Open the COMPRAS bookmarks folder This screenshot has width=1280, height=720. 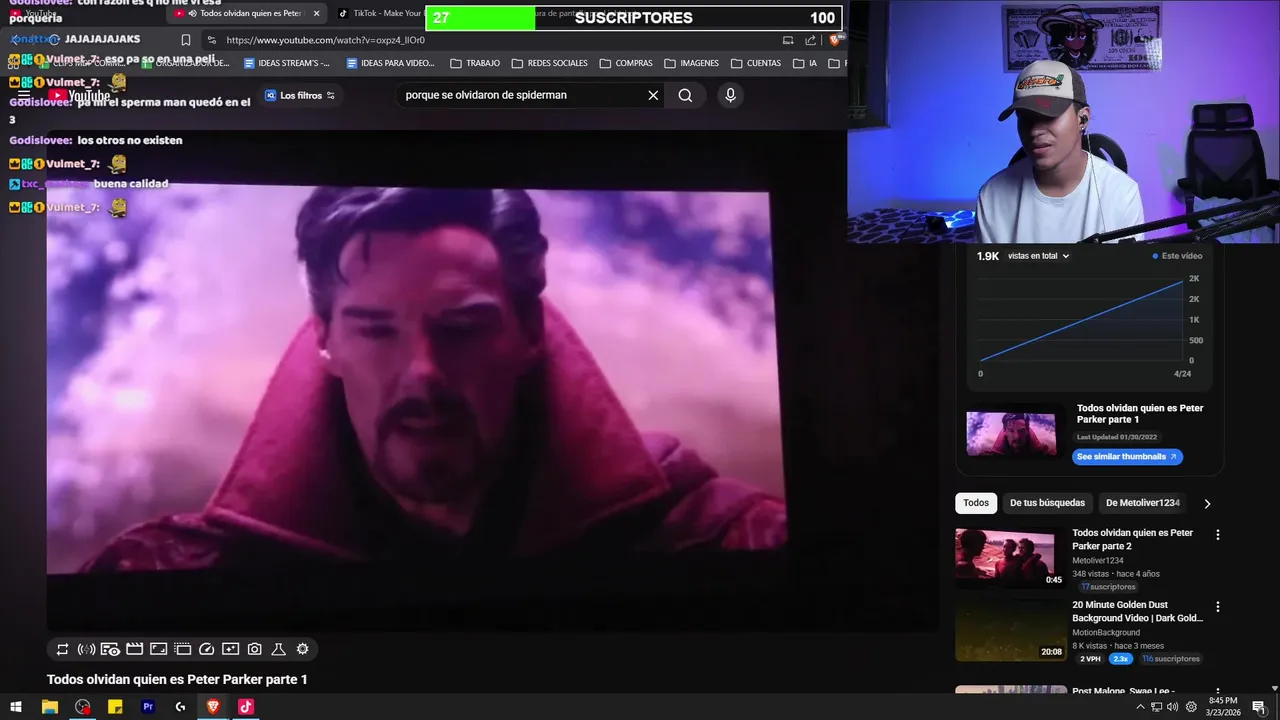[626, 63]
